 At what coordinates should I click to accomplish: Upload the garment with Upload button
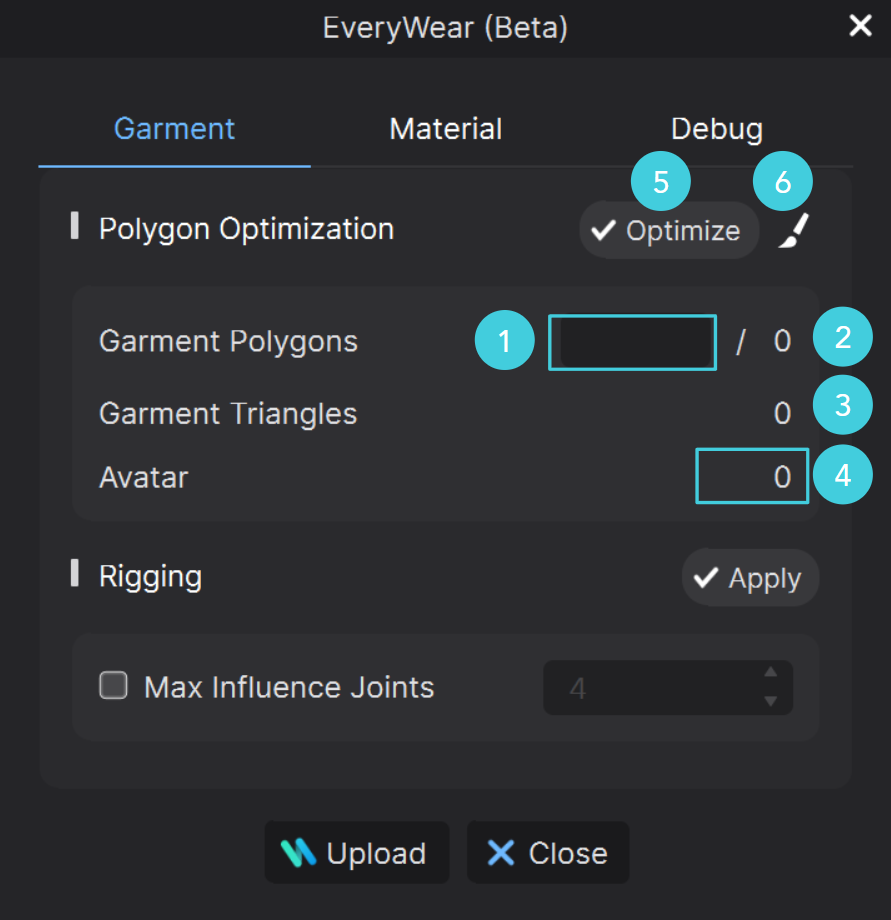pos(357,853)
